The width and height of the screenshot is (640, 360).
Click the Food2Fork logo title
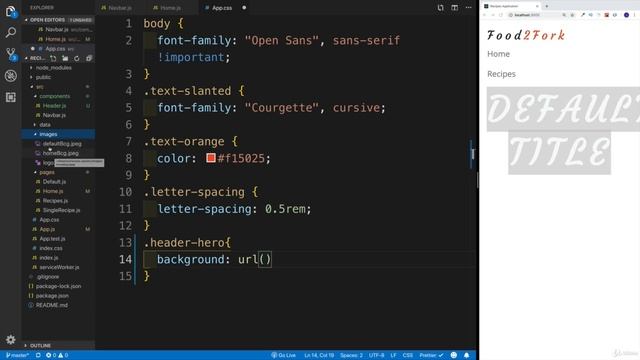(526, 35)
